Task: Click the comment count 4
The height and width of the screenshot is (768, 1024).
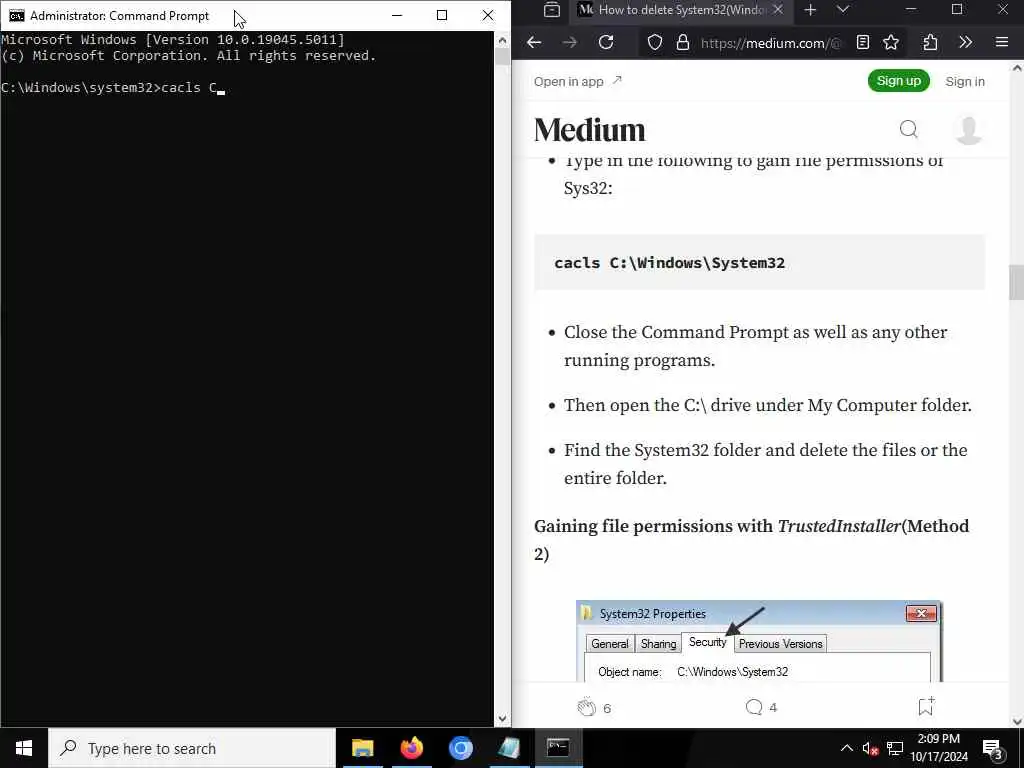Action: tap(773, 707)
